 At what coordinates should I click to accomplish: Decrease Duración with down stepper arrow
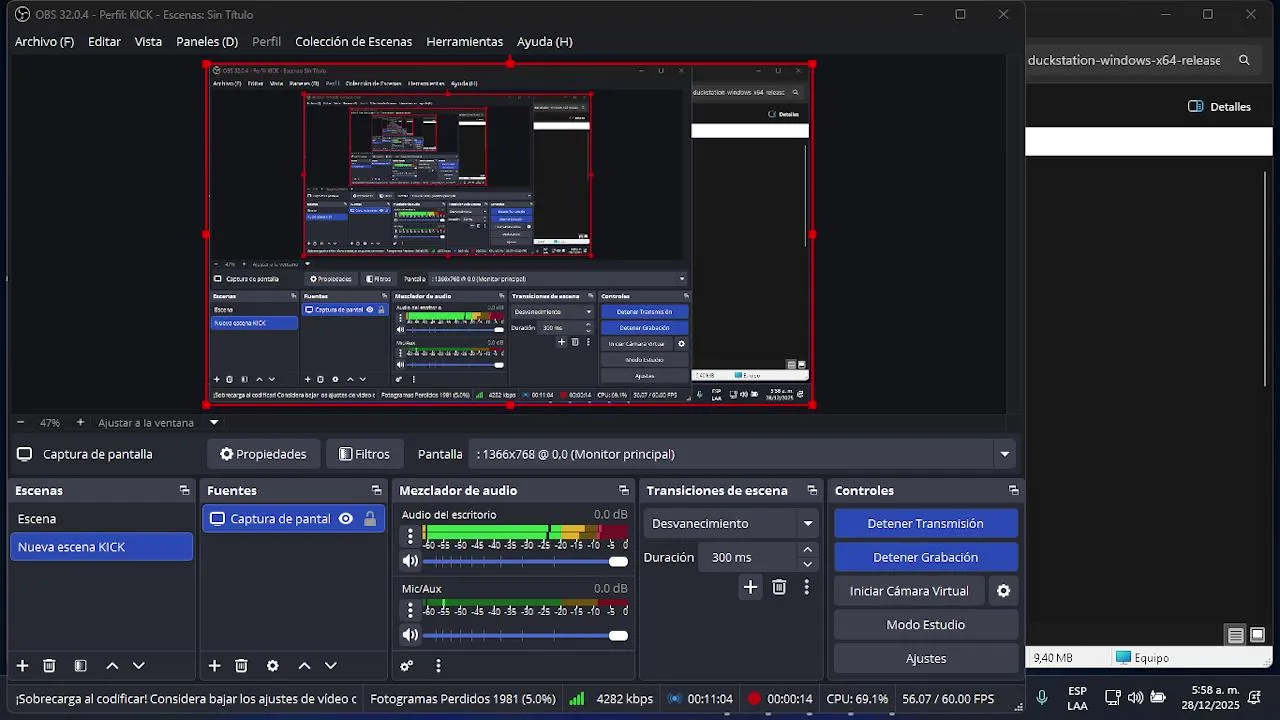[x=808, y=564]
